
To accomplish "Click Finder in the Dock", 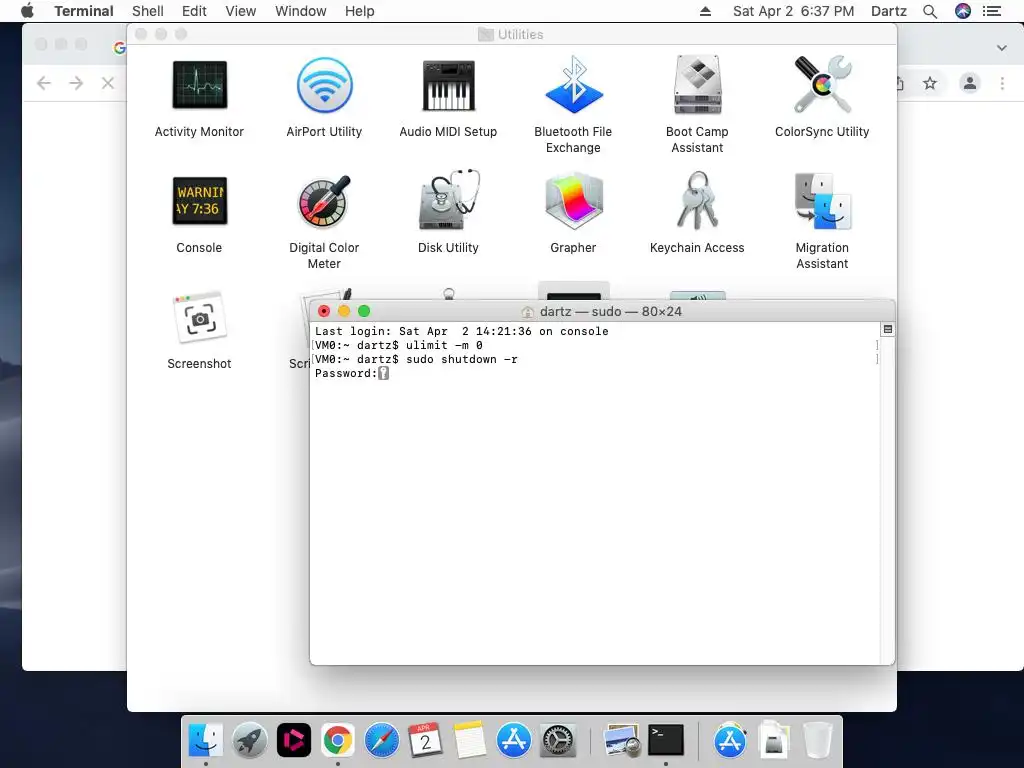I will click(205, 740).
